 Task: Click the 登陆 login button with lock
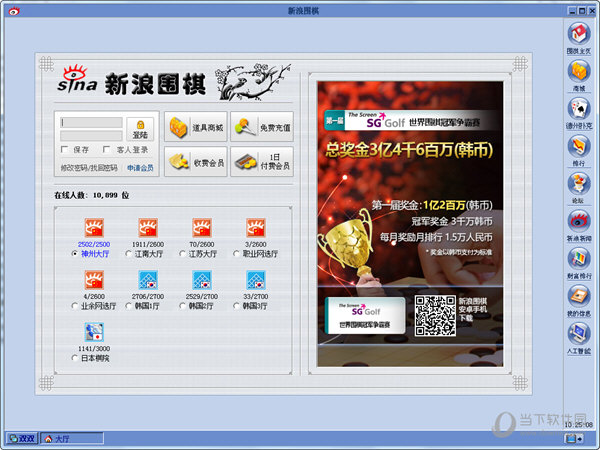pos(140,129)
